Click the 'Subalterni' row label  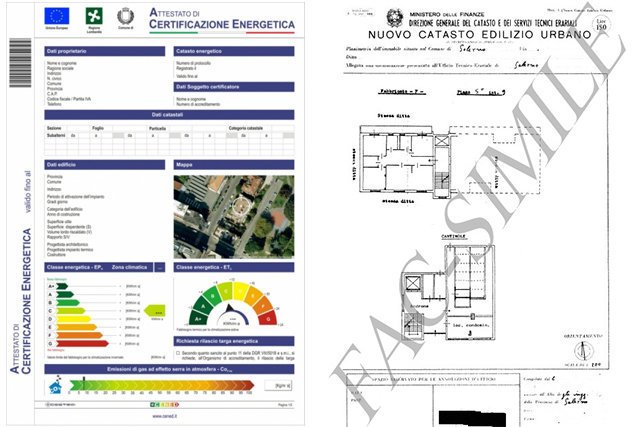click(x=56, y=135)
